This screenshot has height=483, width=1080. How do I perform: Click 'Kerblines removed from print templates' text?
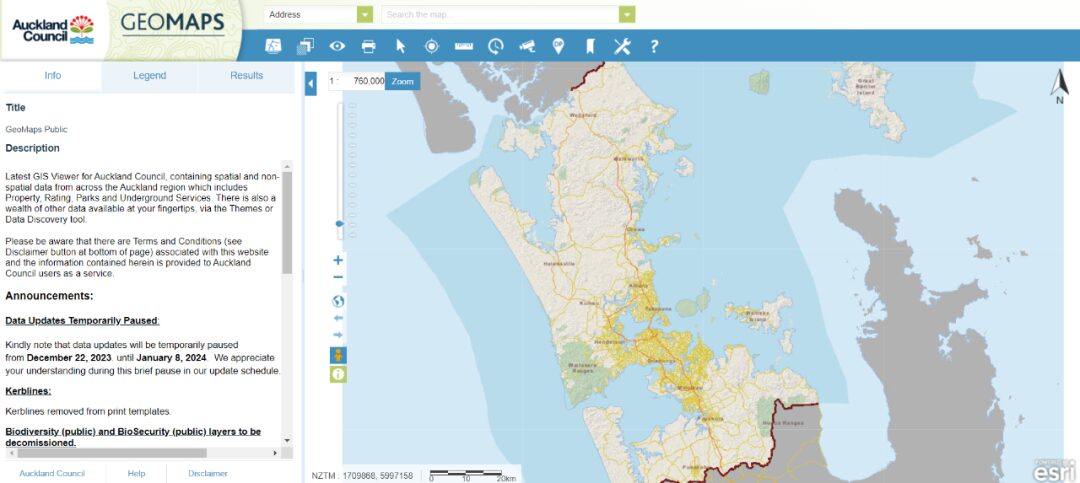click(88, 411)
